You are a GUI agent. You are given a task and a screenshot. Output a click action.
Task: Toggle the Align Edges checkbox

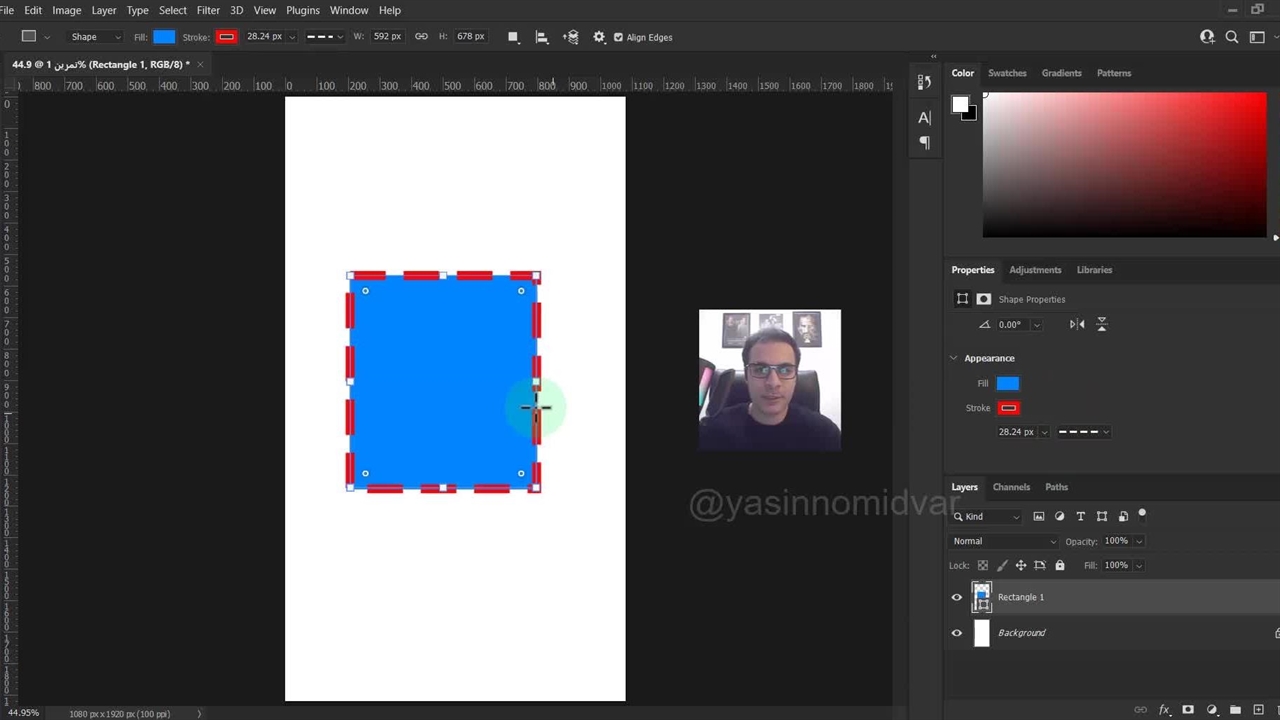[x=618, y=37]
